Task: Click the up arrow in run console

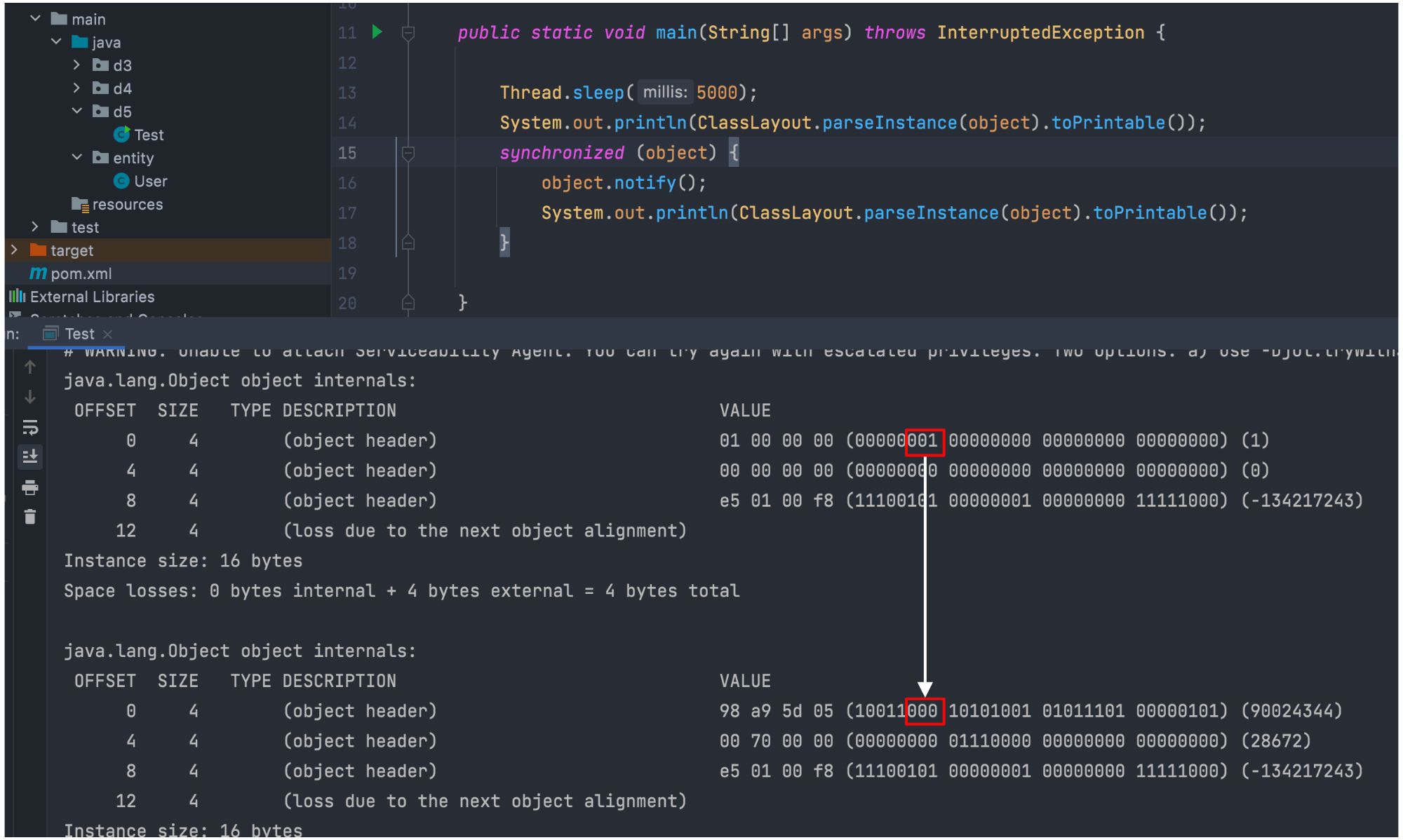Action: coord(30,367)
